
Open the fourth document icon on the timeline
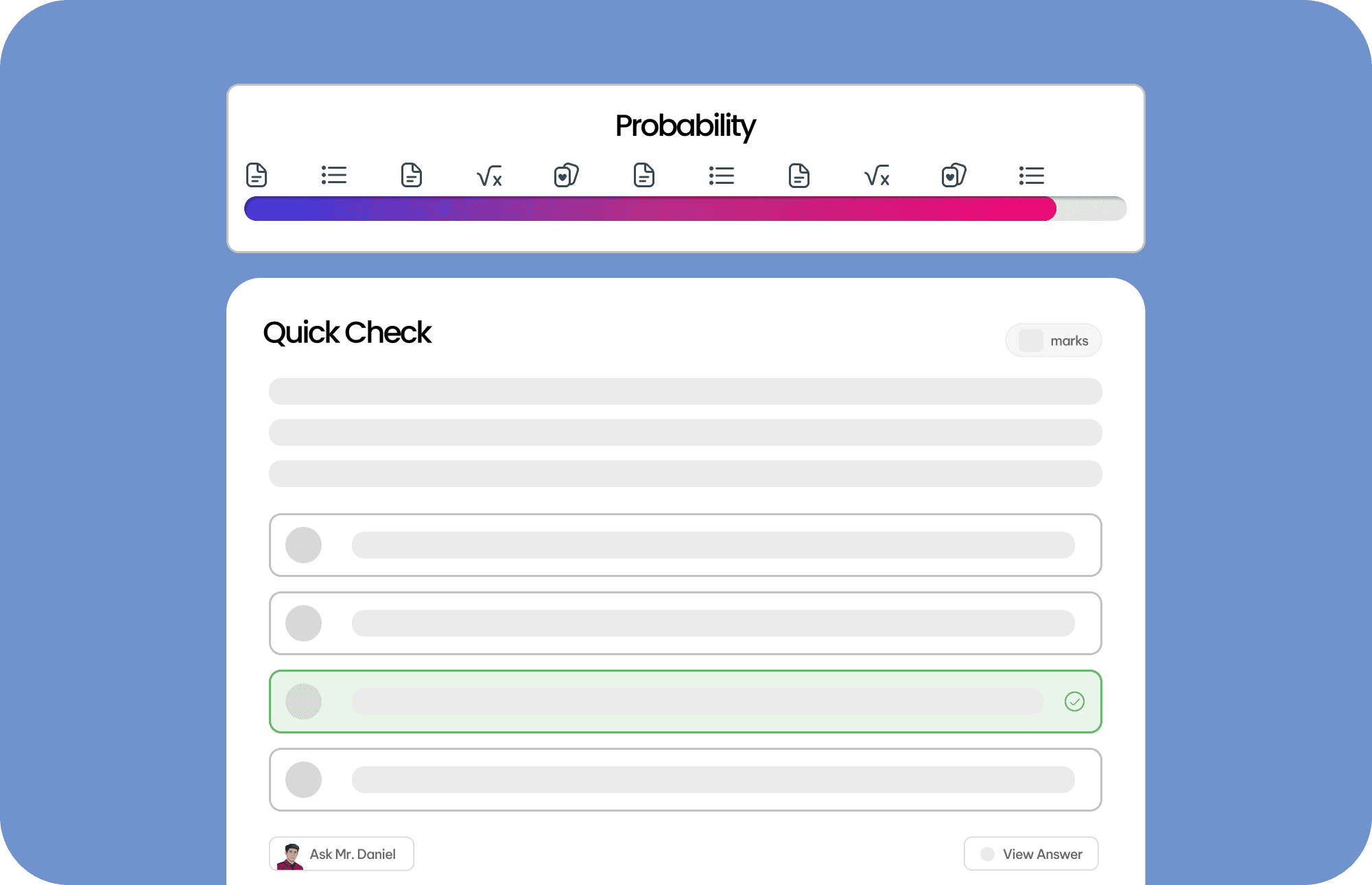click(x=799, y=176)
